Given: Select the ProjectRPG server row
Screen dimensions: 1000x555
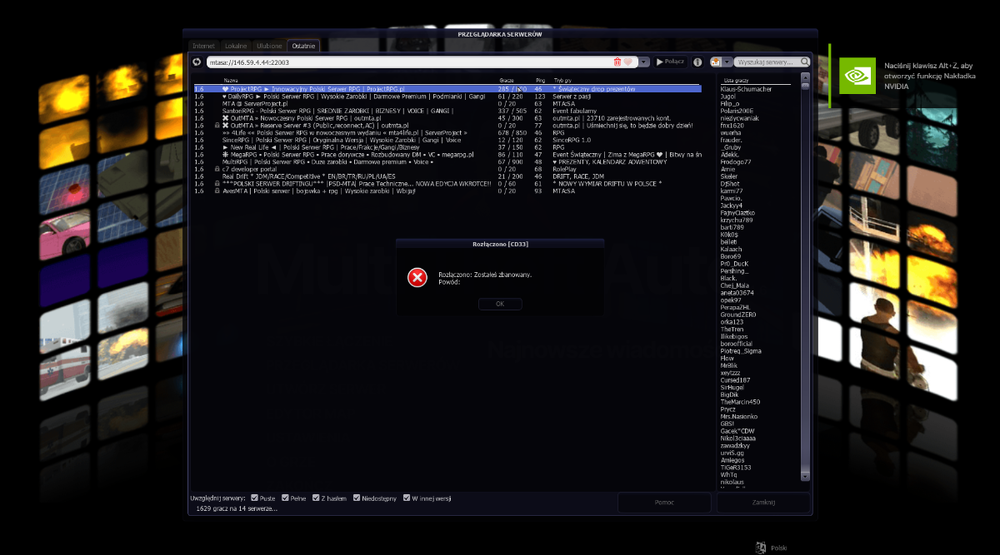Looking at the screenshot, I should click(447, 89).
